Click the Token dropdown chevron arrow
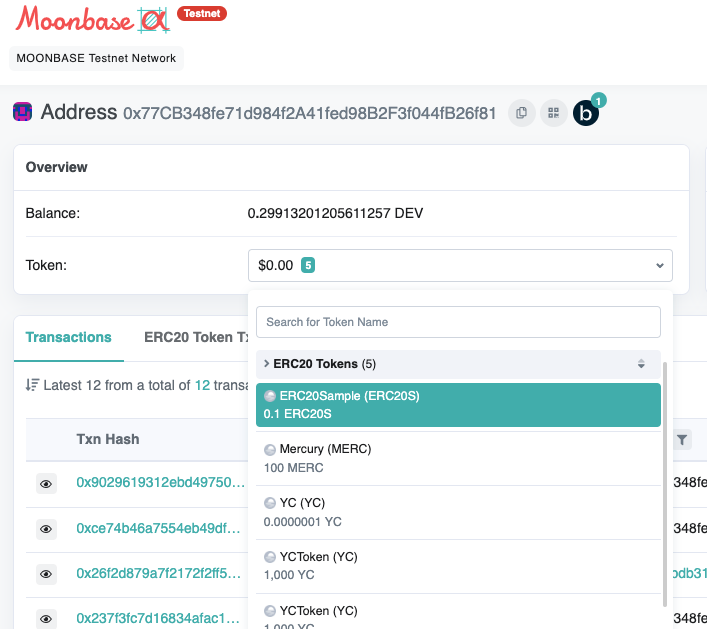707x629 pixels. (x=660, y=266)
